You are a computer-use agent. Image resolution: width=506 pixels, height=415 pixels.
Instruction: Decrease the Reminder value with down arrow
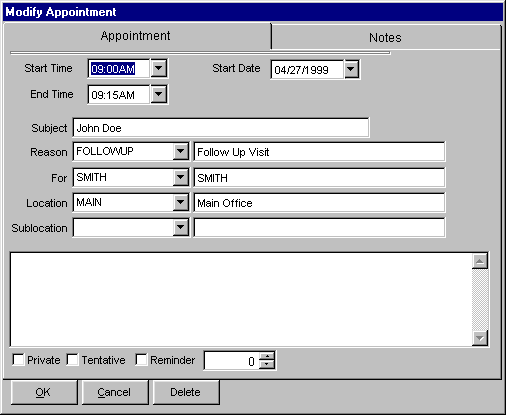(x=267, y=365)
